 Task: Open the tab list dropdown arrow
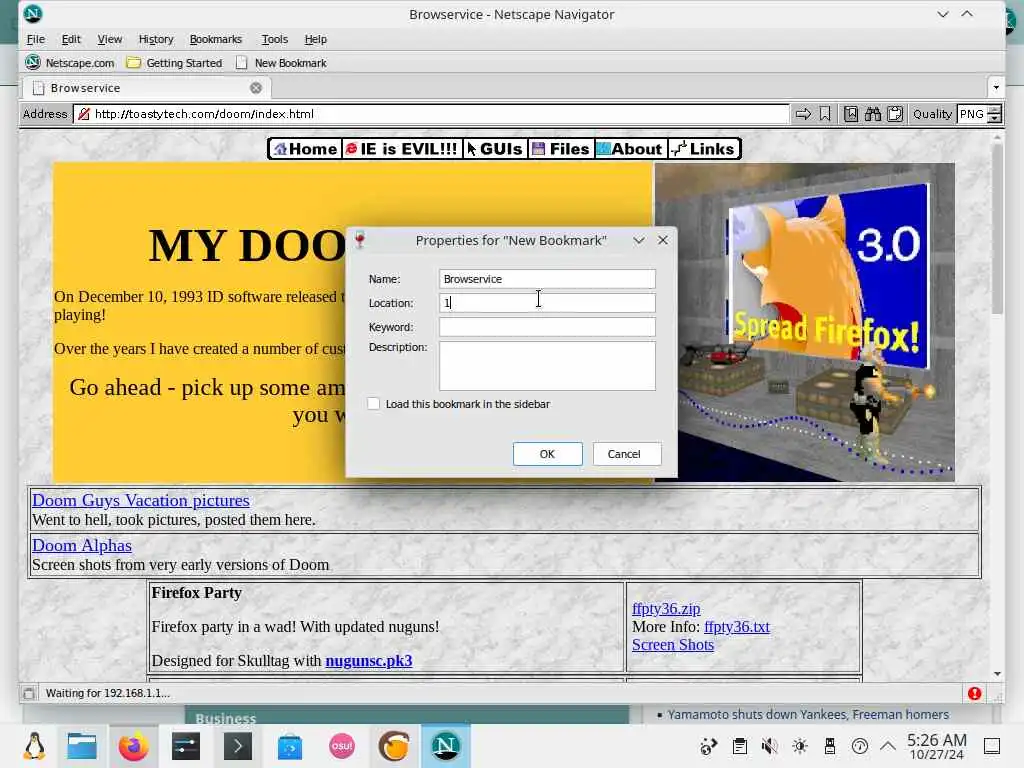pyautogui.click(x=996, y=87)
